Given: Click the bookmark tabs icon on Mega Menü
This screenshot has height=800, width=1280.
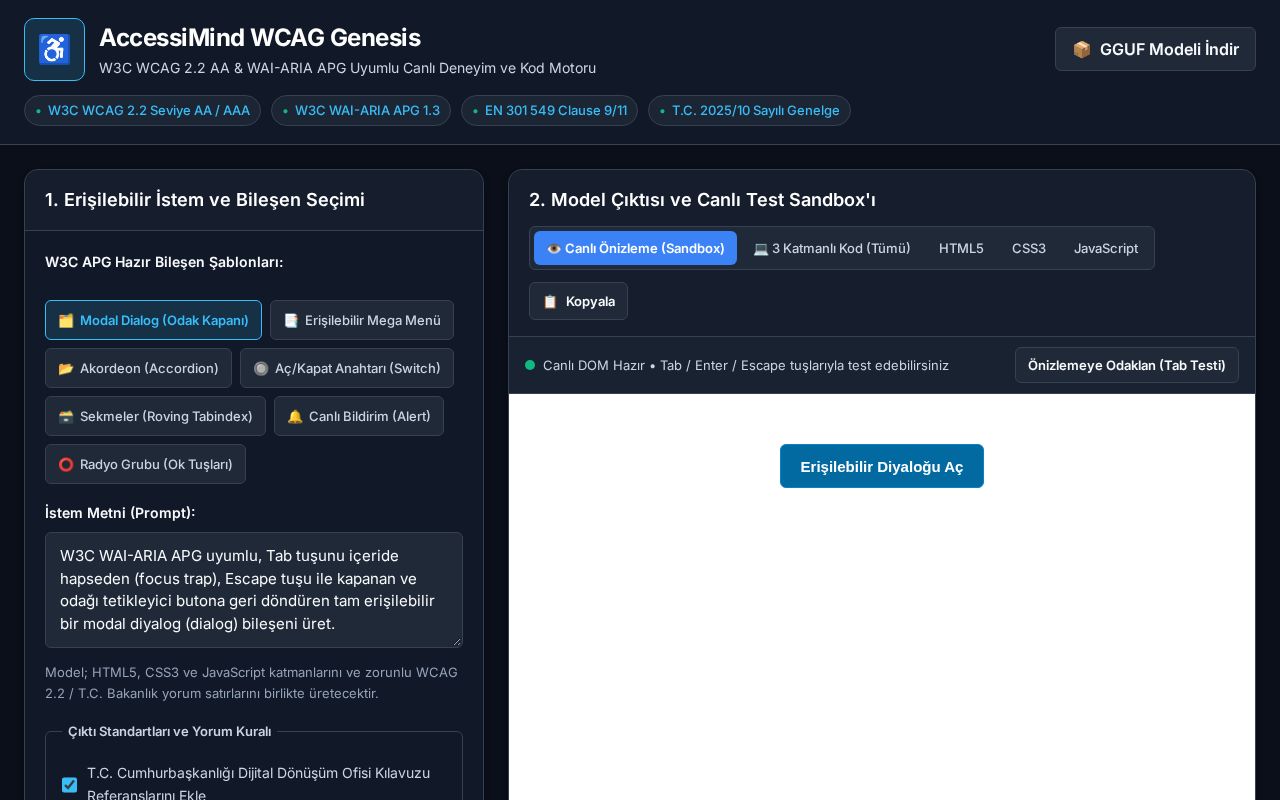Looking at the screenshot, I should (x=291, y=320).
